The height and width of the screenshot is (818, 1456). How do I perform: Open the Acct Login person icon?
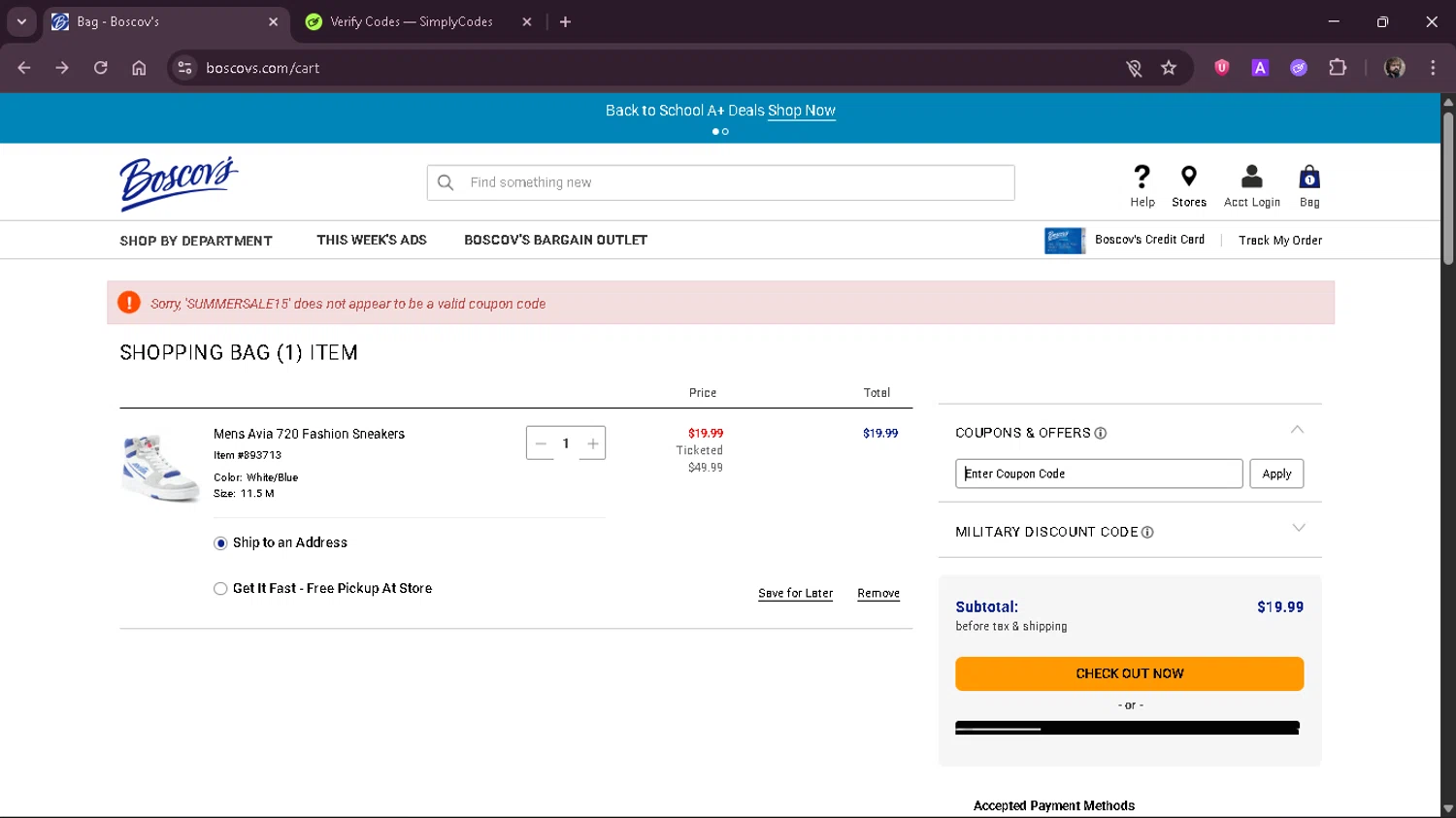(1251, 177)
